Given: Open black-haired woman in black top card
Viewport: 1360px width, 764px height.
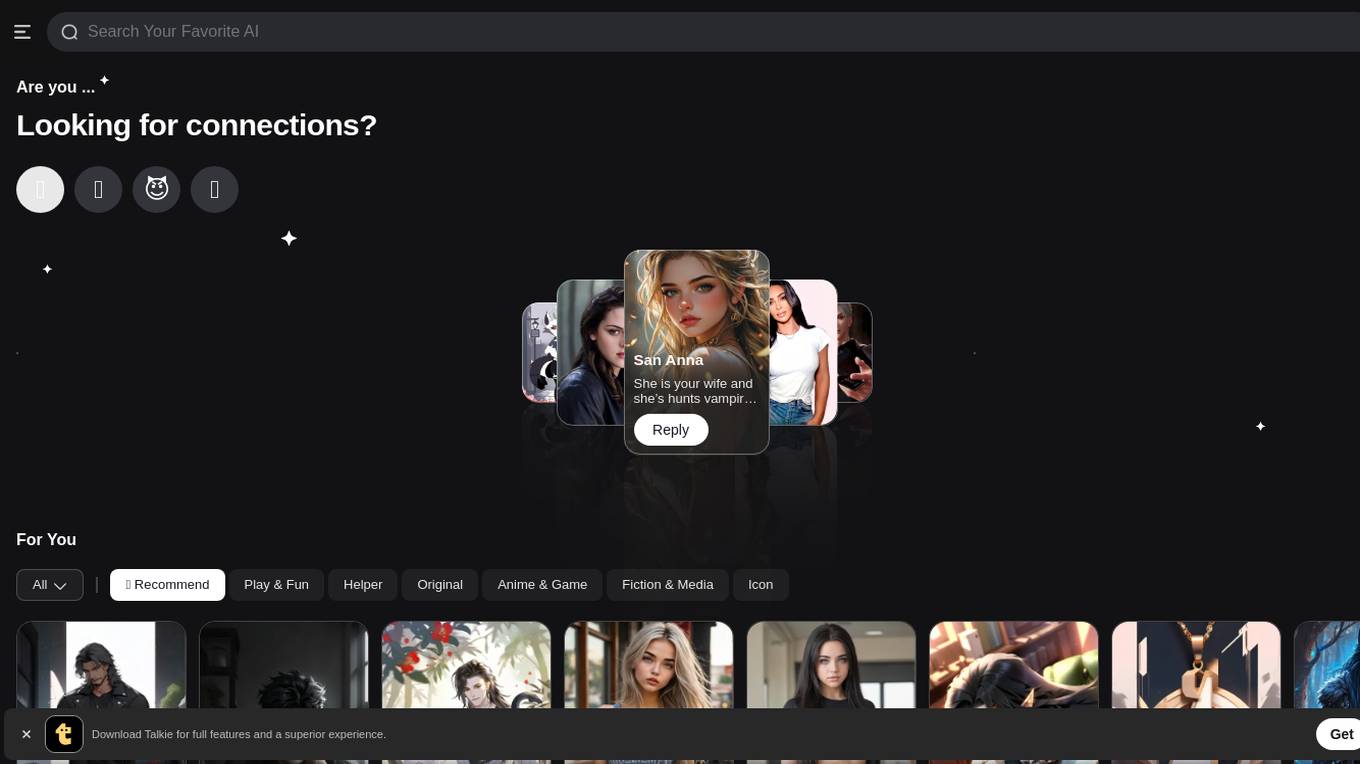Looking at the screenshot, I should pyautogui.click(x=831, y=665).
